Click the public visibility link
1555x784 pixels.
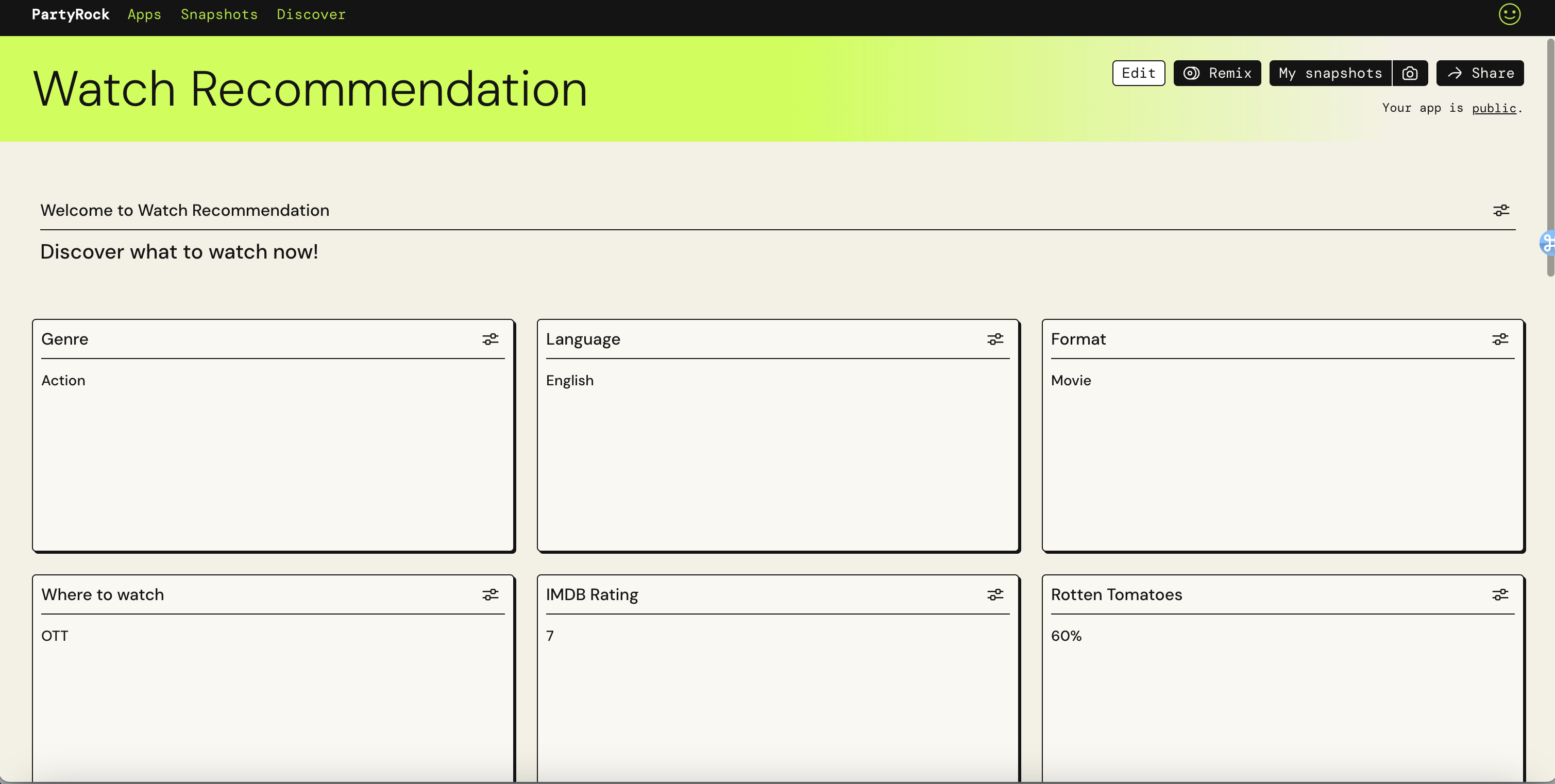(x=1493, y=108)
